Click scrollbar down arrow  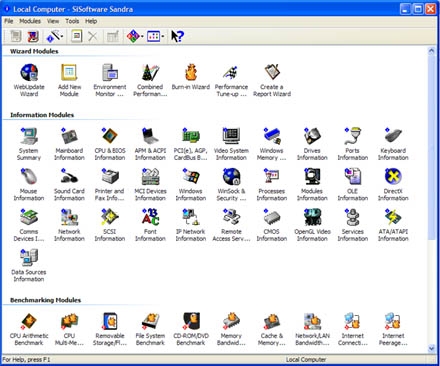431,349
